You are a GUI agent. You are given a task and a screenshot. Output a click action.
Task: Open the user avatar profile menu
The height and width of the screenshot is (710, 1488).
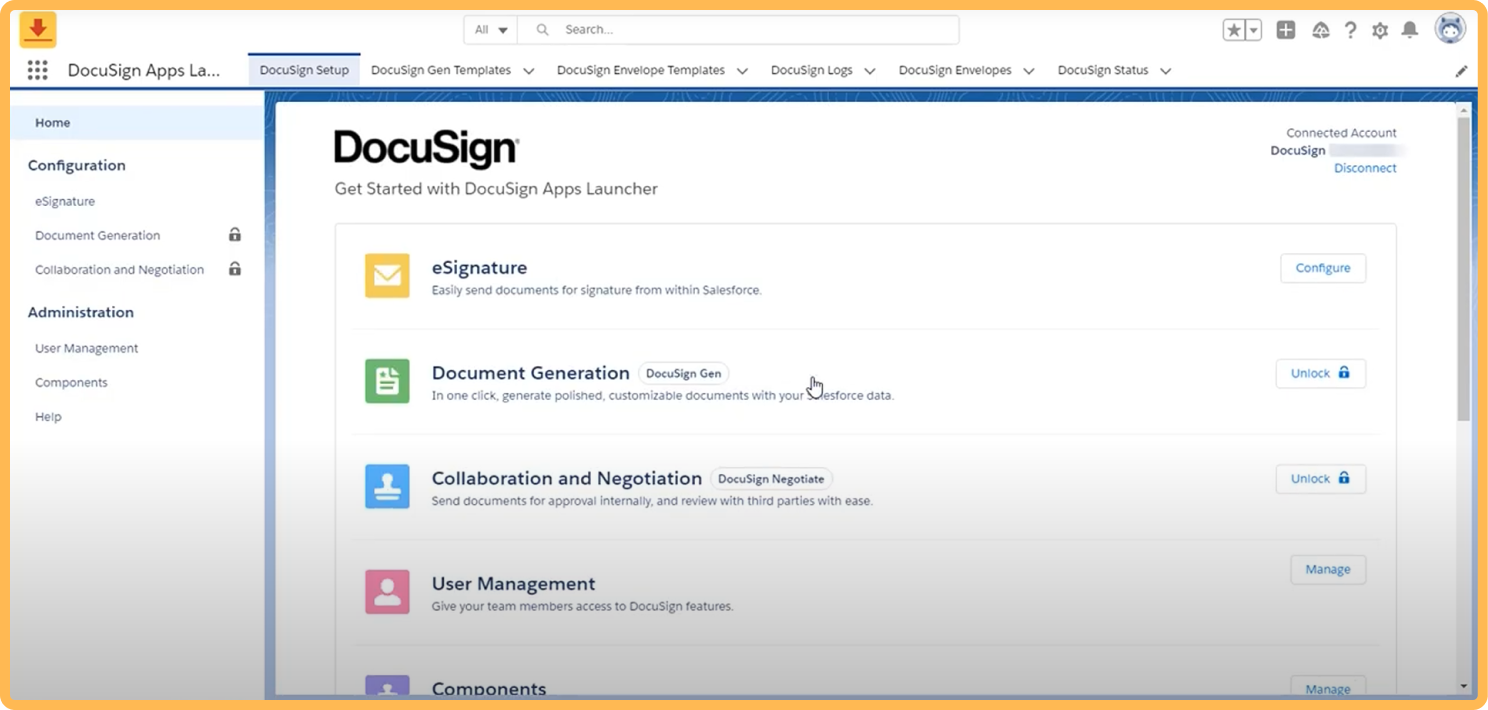[x=1450, y=29]
